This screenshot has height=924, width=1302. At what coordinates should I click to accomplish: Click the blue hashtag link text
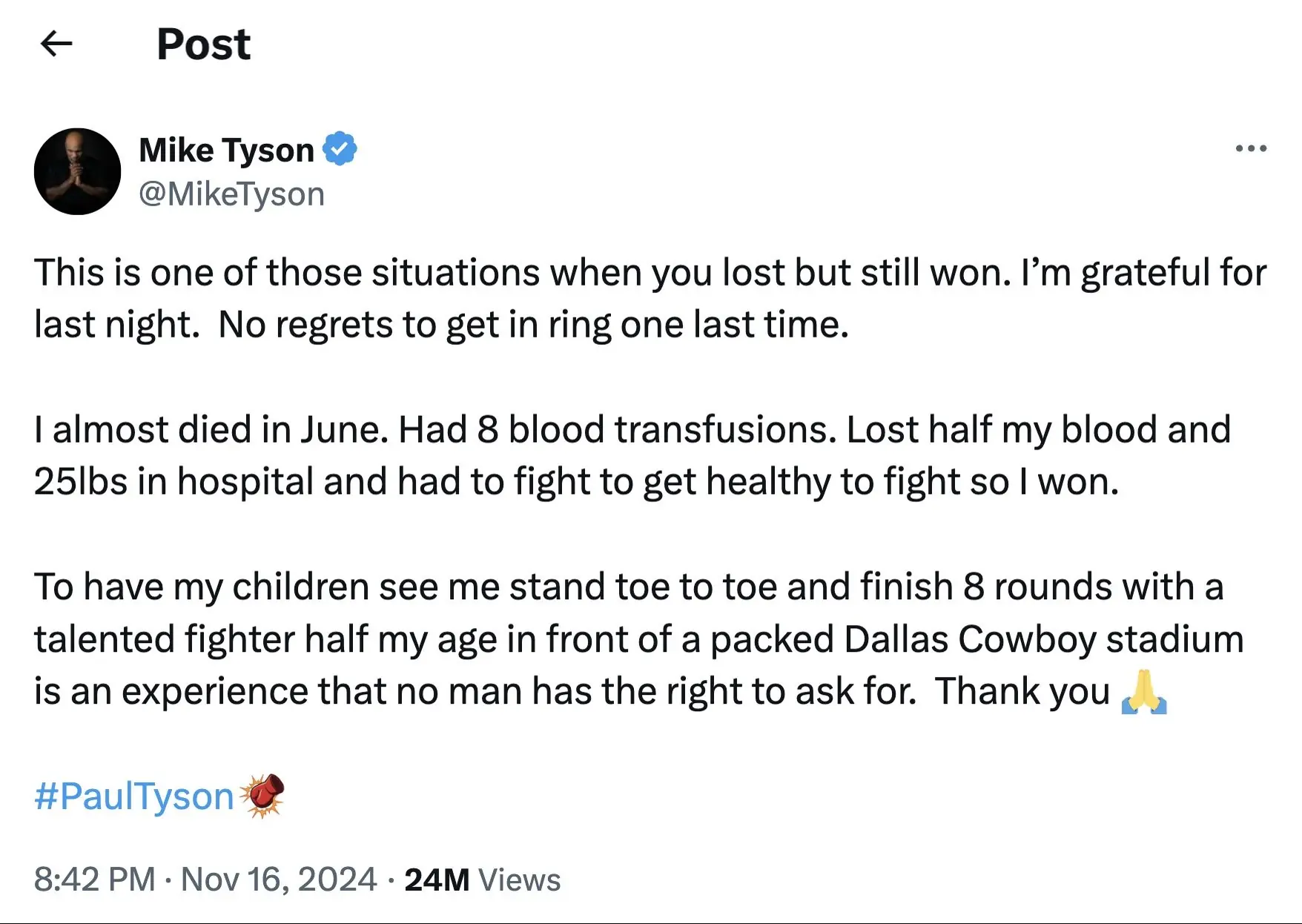133,795
